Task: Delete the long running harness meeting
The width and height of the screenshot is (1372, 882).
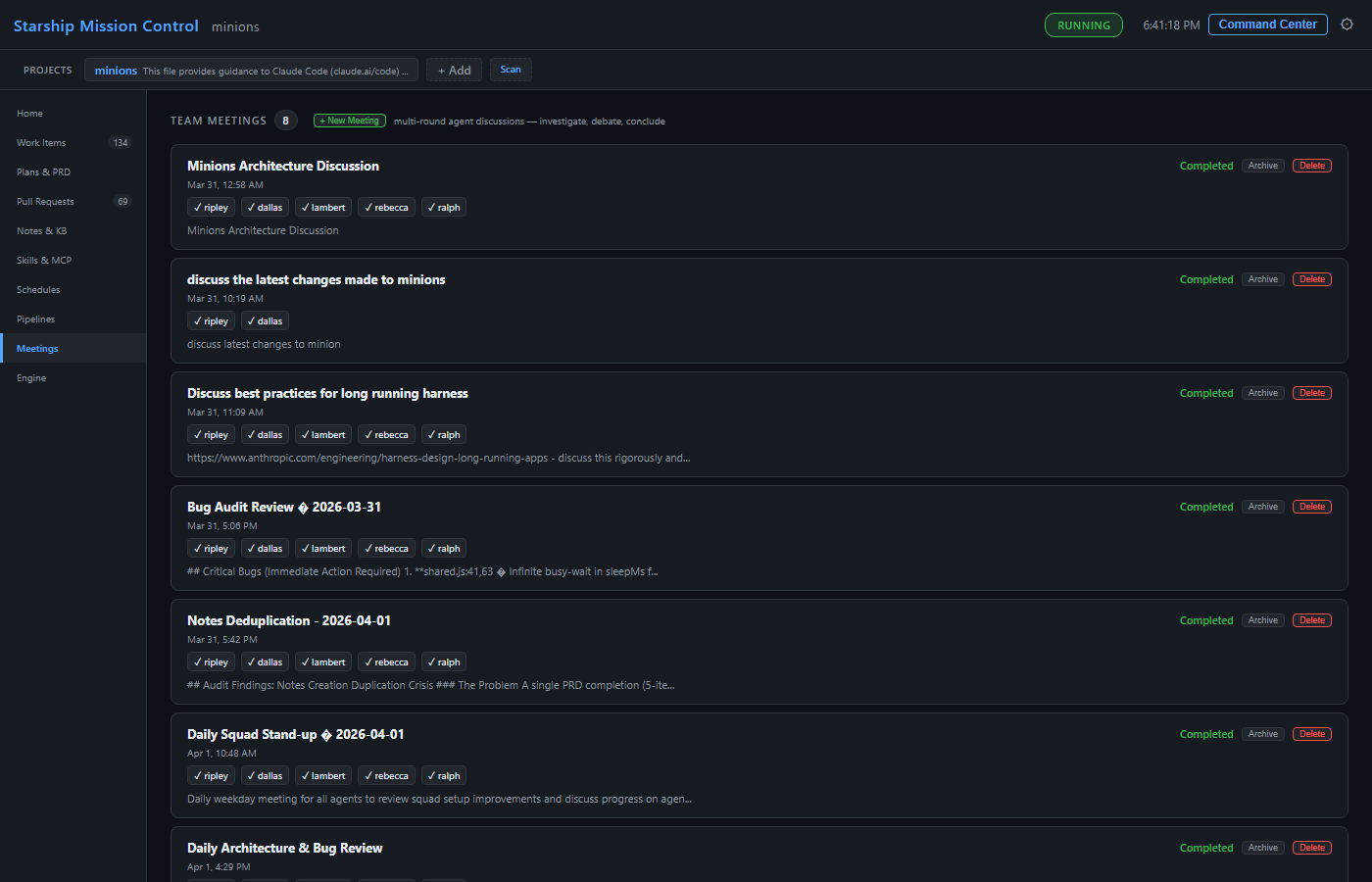Action: point(1312,393)
